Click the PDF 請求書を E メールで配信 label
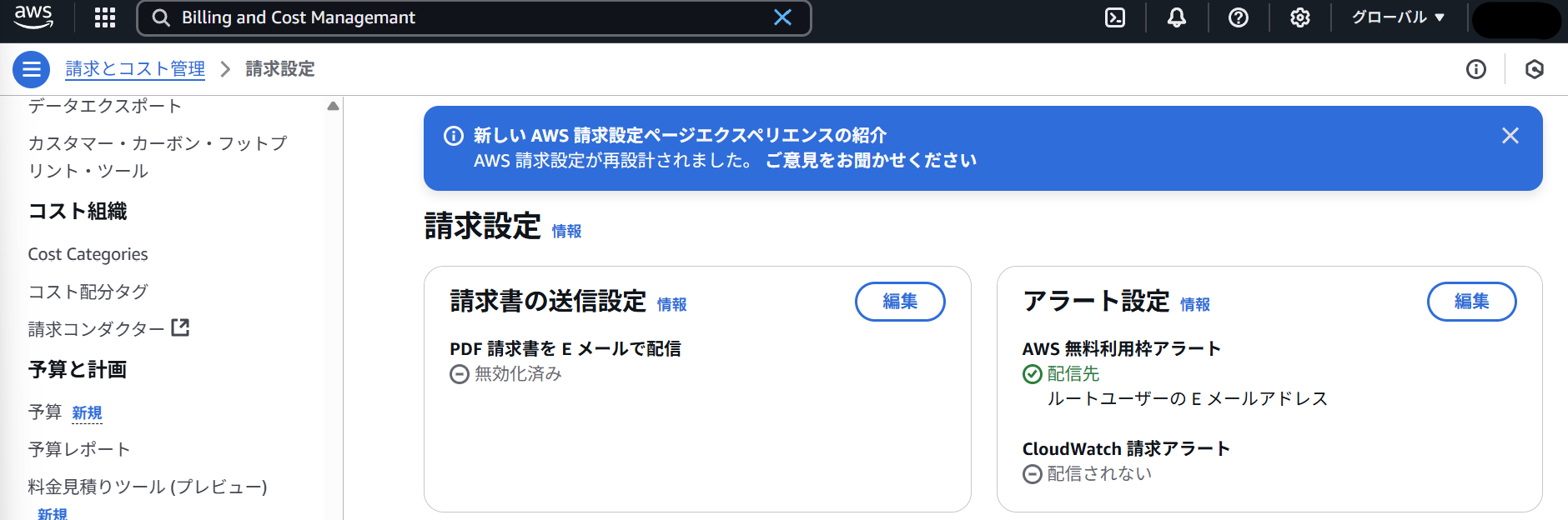 click(565, 348)
